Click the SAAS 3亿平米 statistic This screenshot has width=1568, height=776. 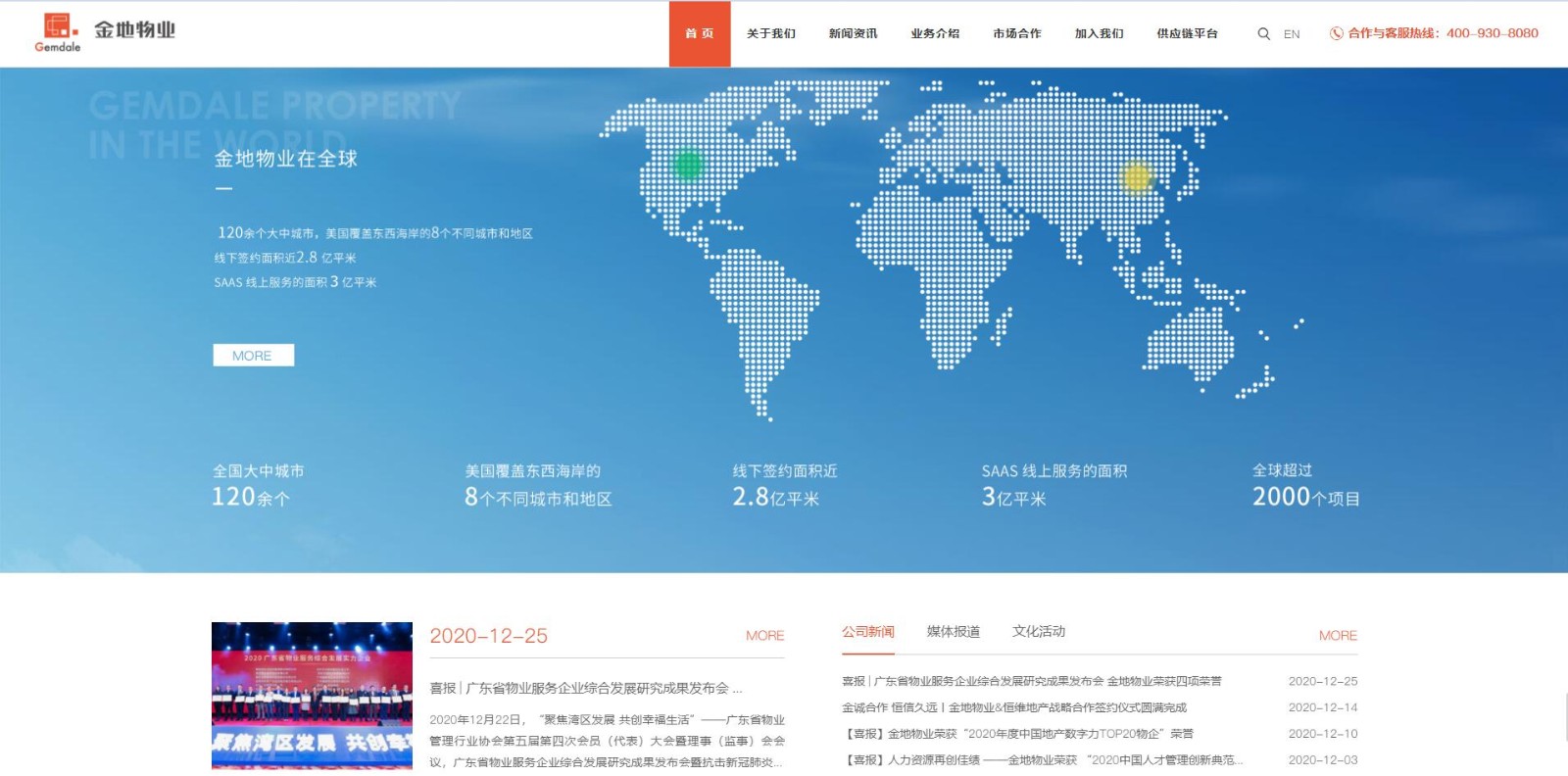(x=1054, y=485)
